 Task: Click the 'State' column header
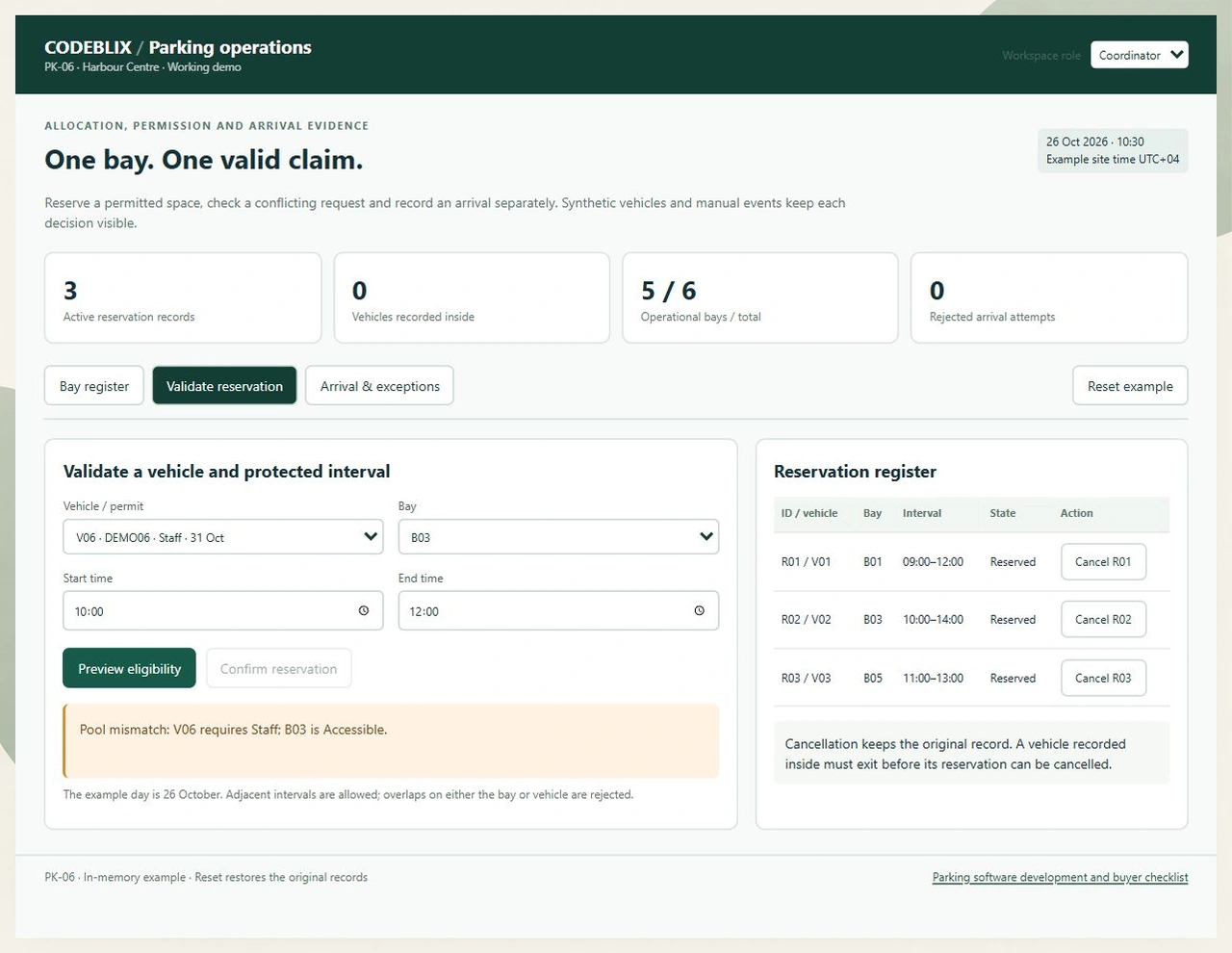[x=1003, y=513]
